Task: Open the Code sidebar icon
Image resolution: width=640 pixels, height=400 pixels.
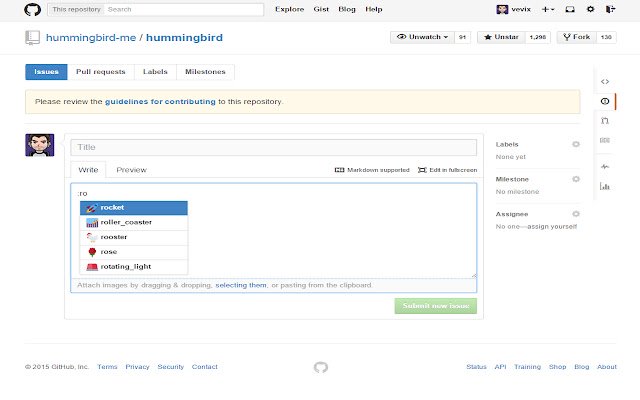Action: pyautogui.click(x=604, y=82)
